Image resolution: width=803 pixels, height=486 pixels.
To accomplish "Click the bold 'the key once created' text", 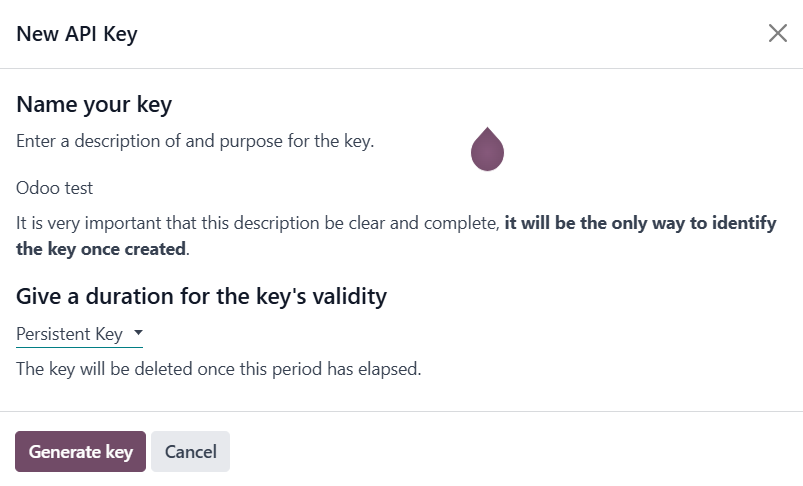I will 100,248.
